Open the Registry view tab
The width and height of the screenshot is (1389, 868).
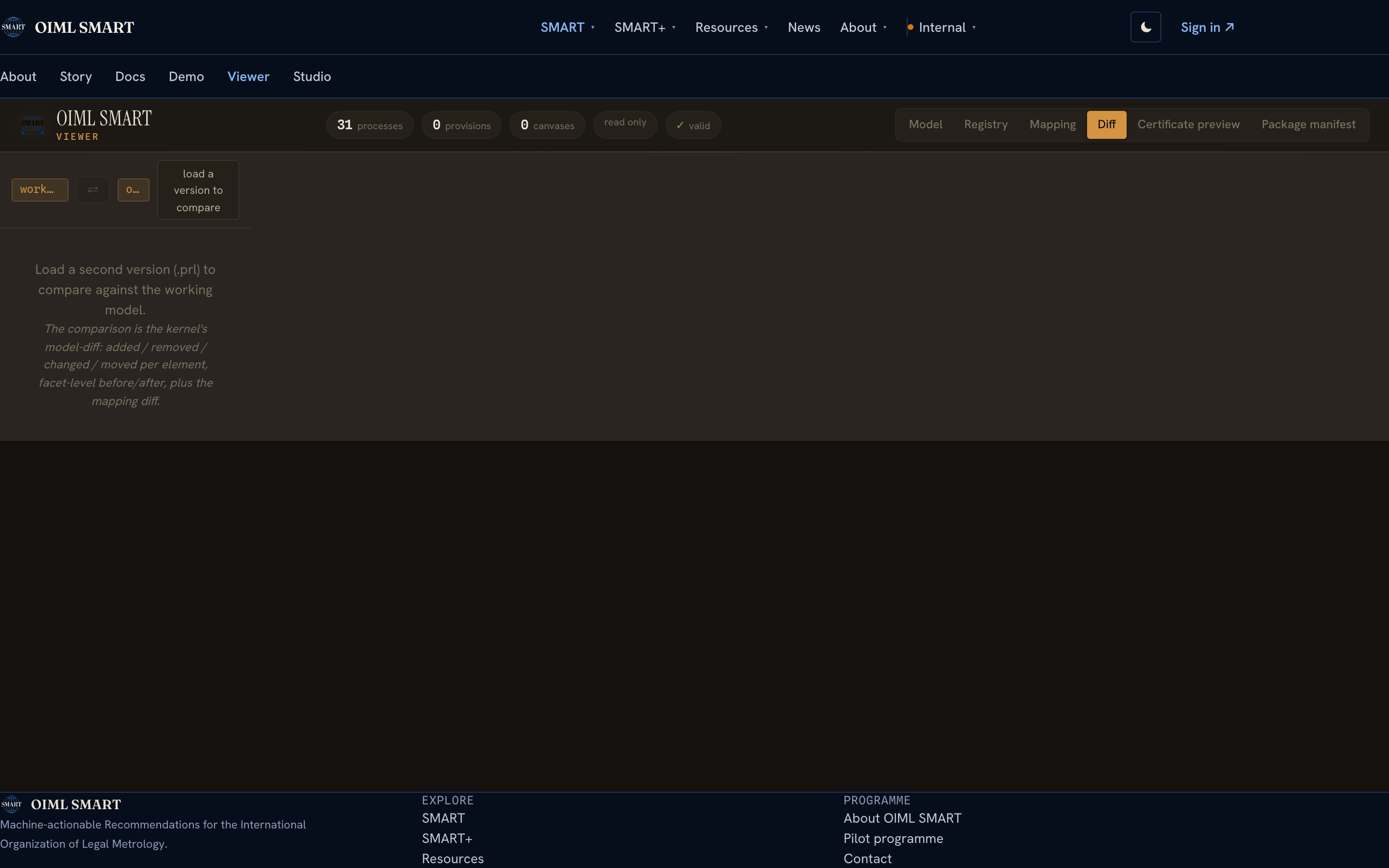pos(986,124)
